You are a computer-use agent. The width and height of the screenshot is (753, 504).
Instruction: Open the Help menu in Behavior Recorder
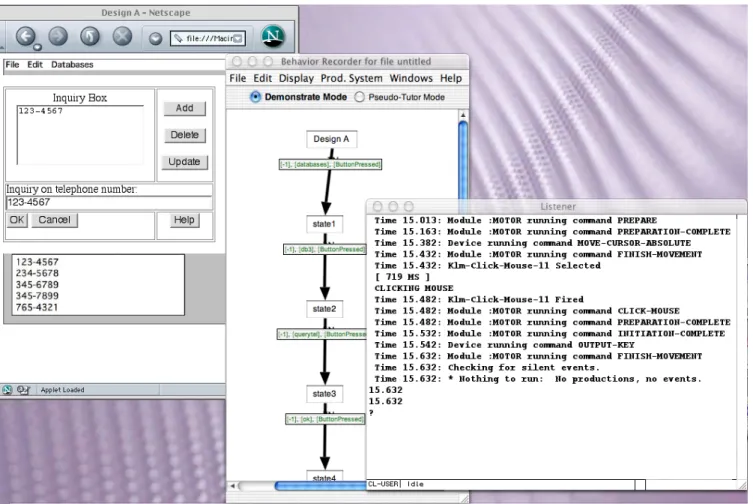tap(451, 78)
